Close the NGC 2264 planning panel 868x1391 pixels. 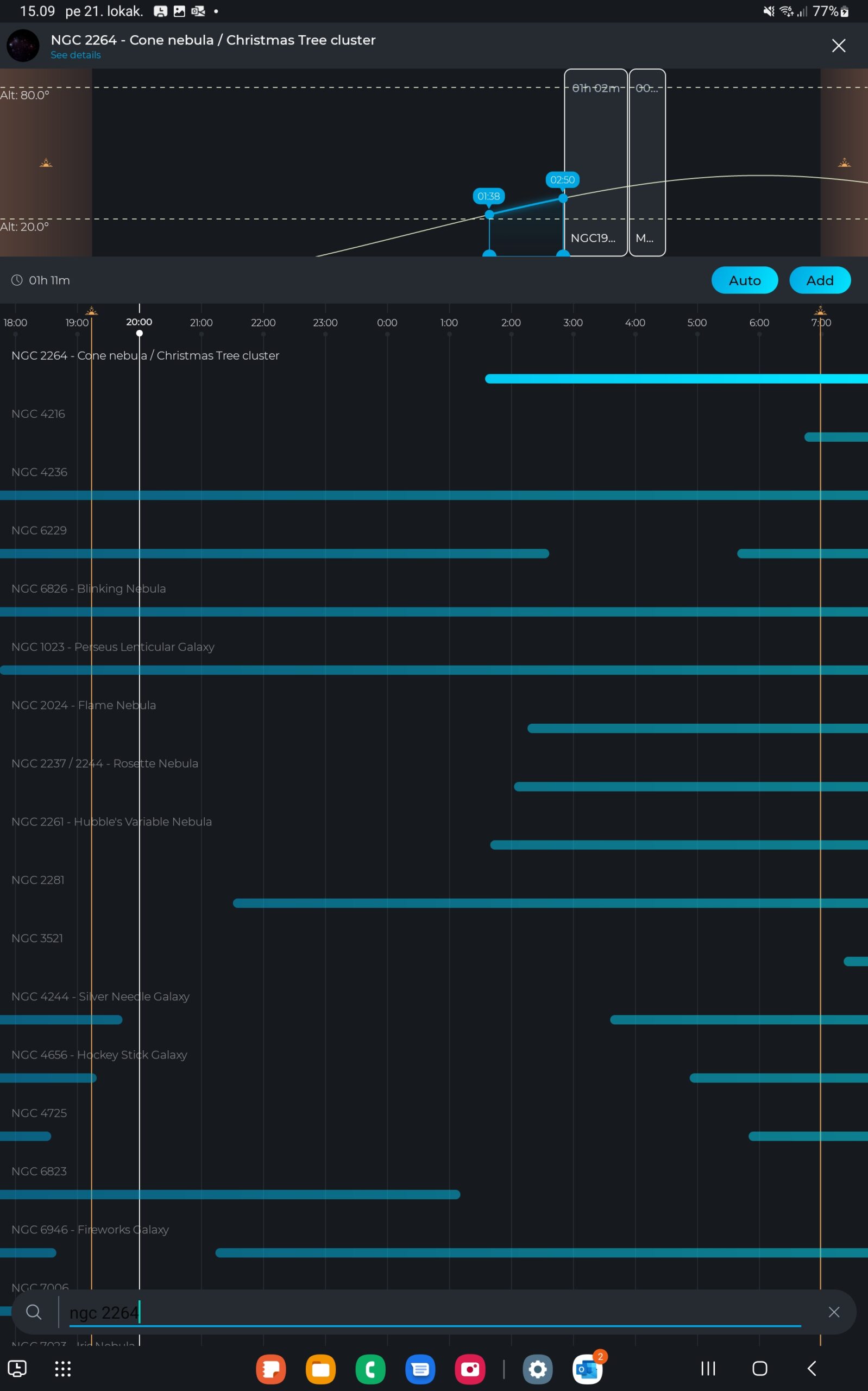point(838,45)
